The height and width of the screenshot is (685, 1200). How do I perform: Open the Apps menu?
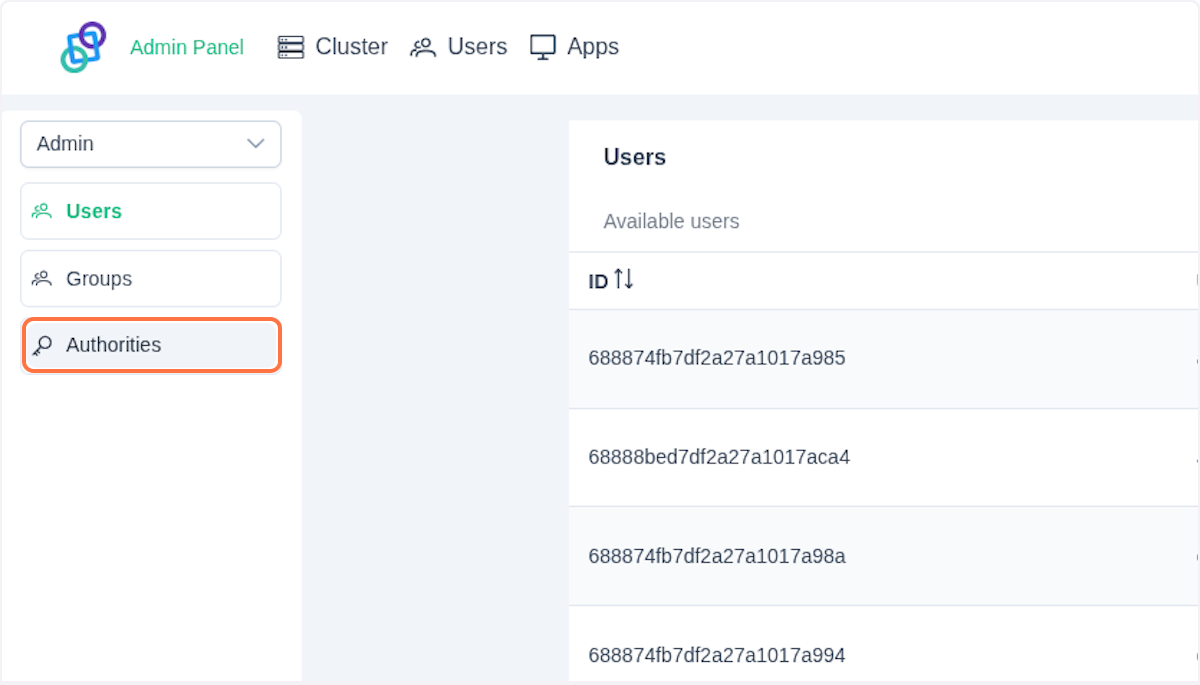(592, 47)
